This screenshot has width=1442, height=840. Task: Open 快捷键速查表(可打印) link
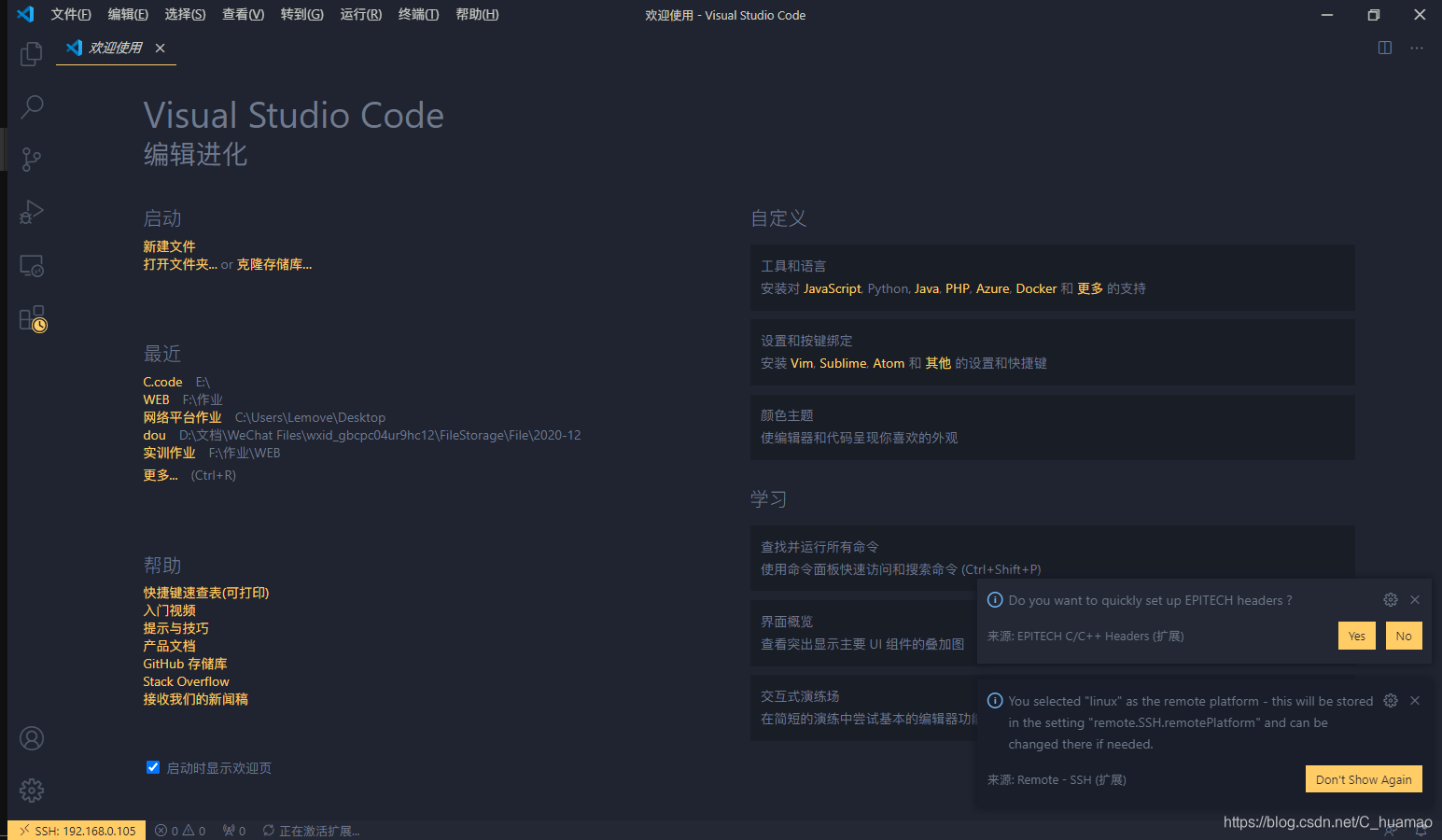tap(205, 593)
